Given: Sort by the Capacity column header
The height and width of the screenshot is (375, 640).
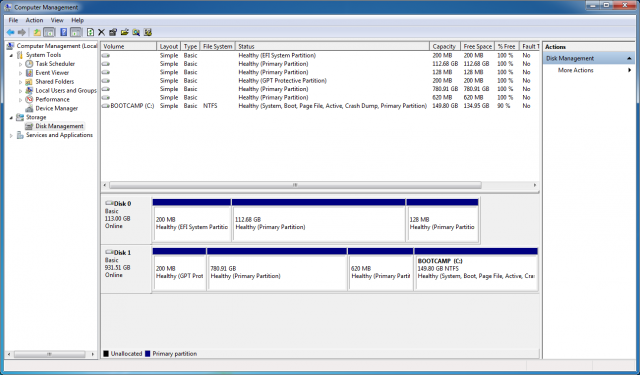Looking at the screenshot, I should click(x=445, y=46).
